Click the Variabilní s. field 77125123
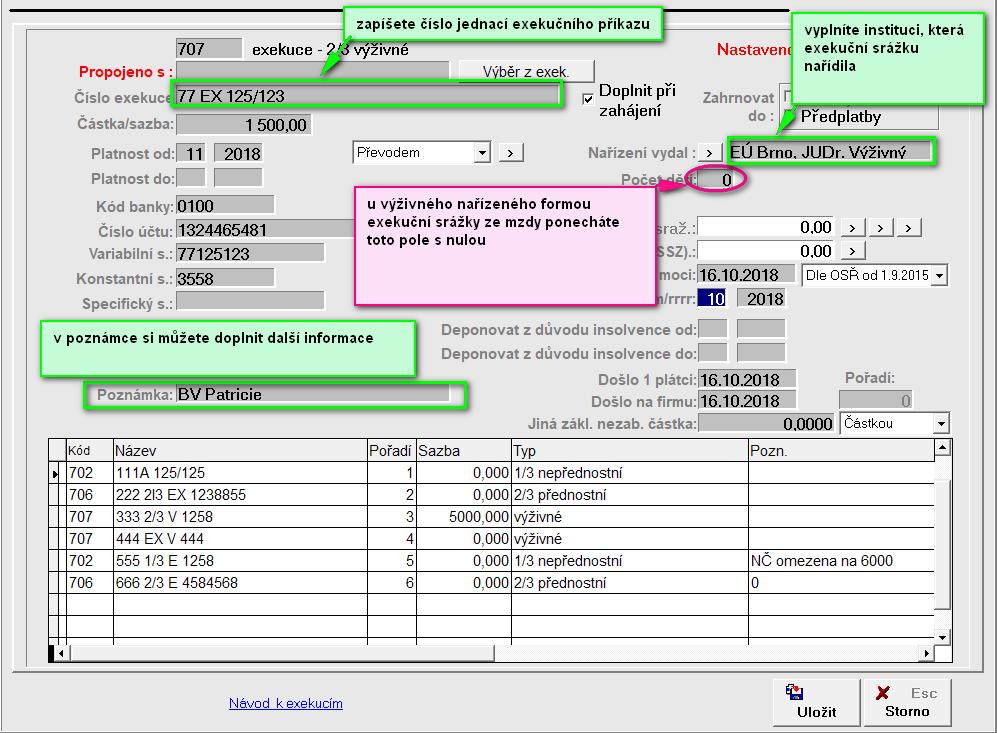Image resolution: width=997 pixels, height=733 pixels. tap(250, 253)
